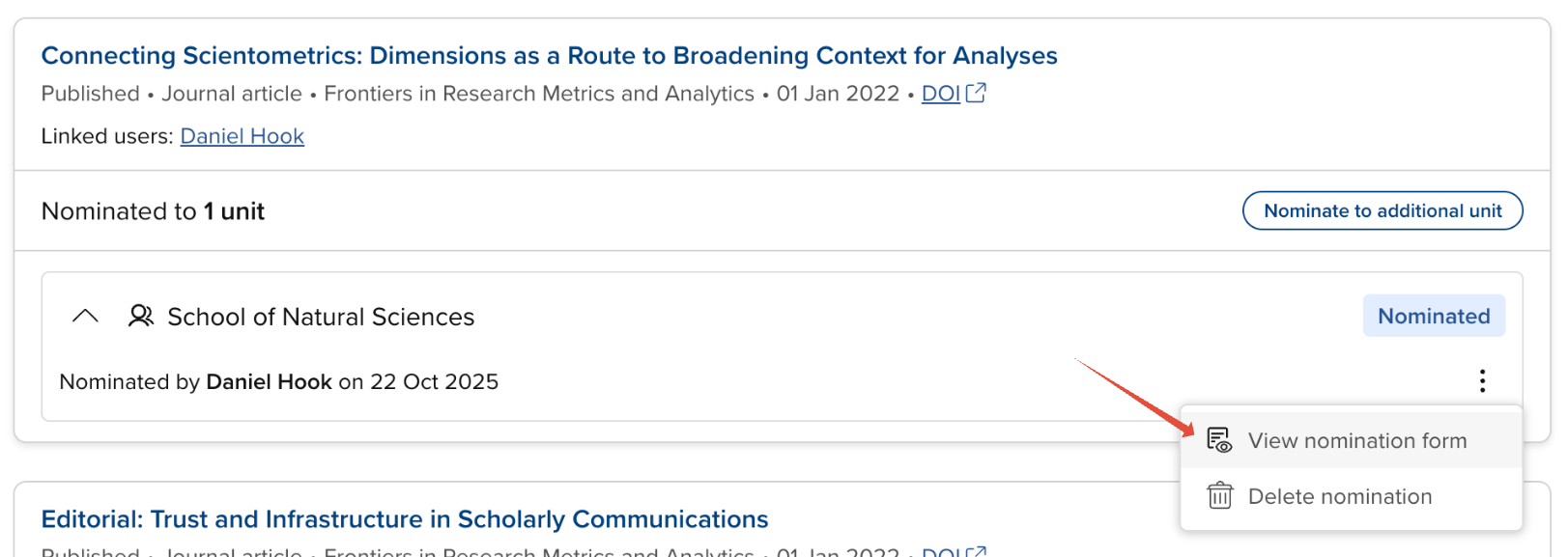This screenshot has width=1568, height=557.
Task: Follow the DOI link of the Editorial article
Action: point(940,552)
